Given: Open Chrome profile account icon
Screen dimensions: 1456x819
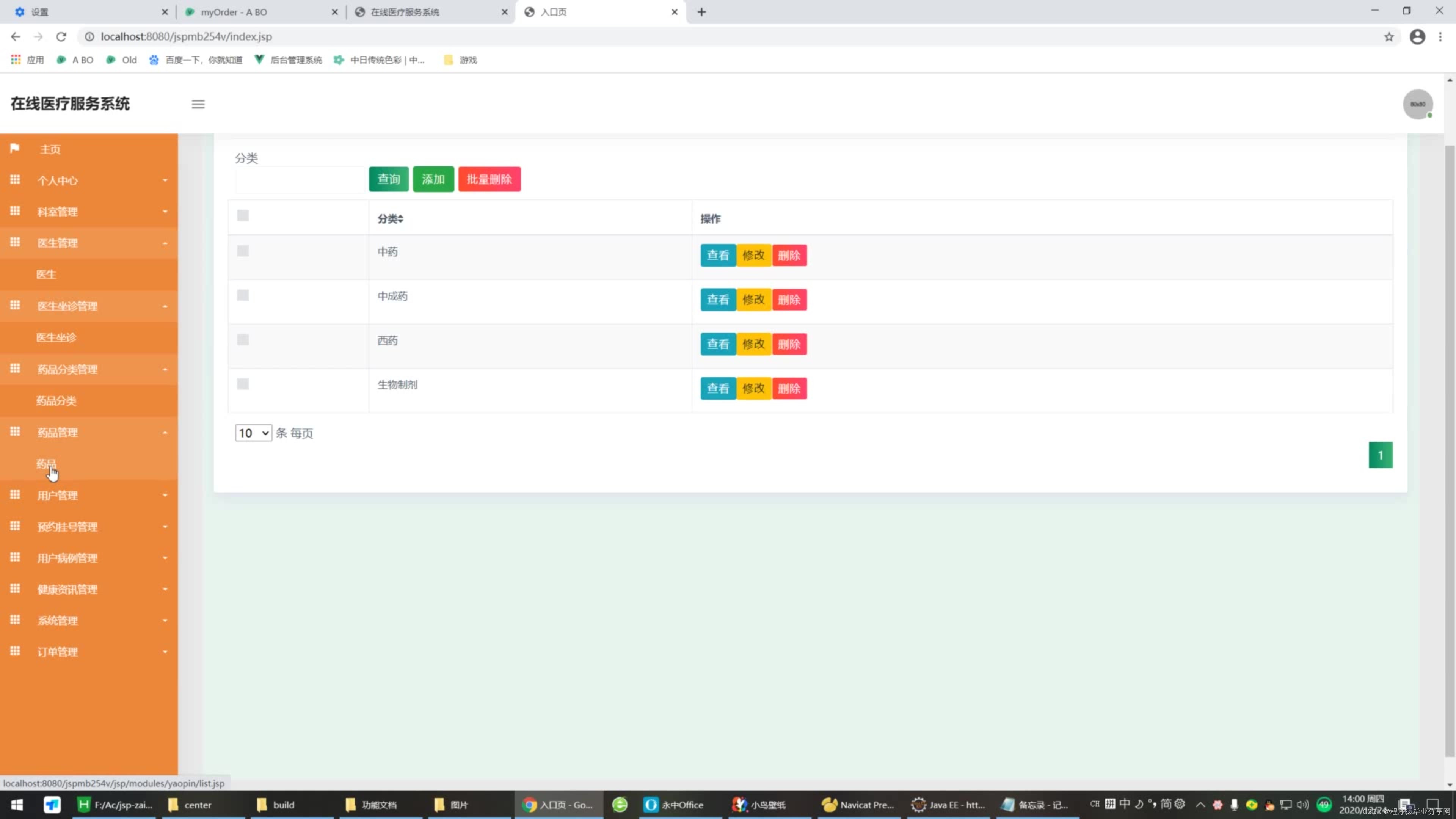Looking at the screenshot, I should pos(1417,37).
